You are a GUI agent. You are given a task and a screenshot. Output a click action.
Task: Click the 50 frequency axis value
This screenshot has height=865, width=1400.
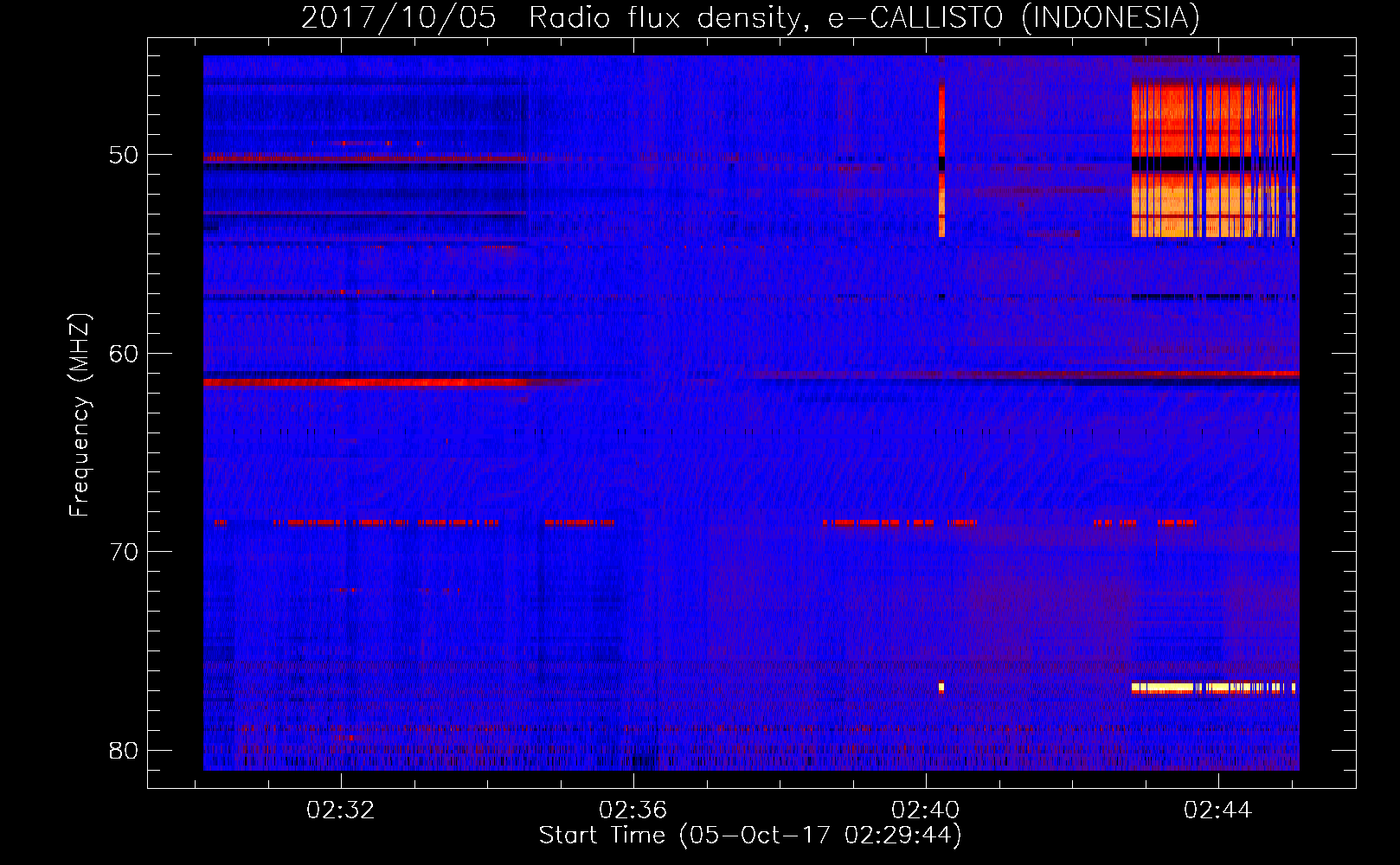[x=124, y=156]
